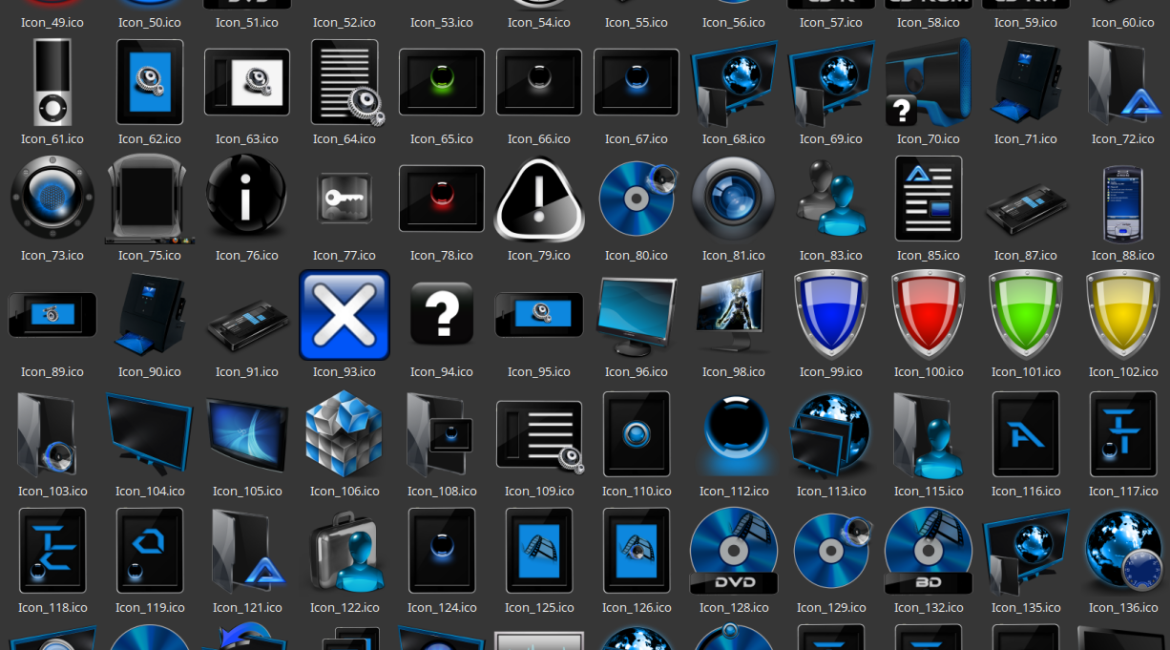Open the briefcase user icon Icon_122.ico

[x=344, y=550]
